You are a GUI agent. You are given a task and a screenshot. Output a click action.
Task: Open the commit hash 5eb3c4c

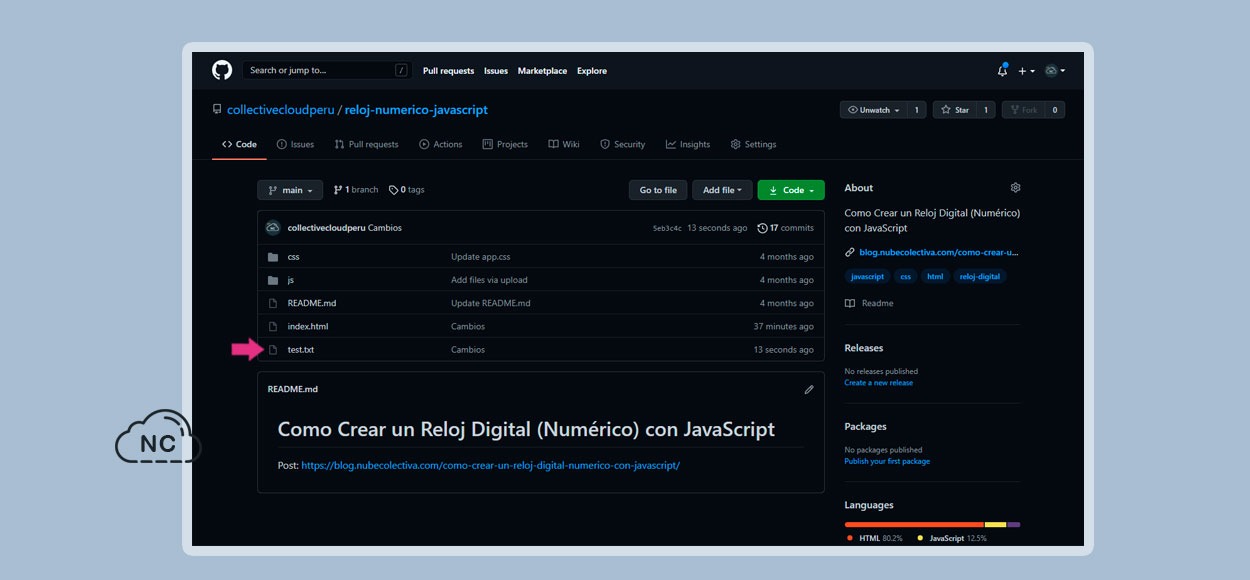click(667, 228)
